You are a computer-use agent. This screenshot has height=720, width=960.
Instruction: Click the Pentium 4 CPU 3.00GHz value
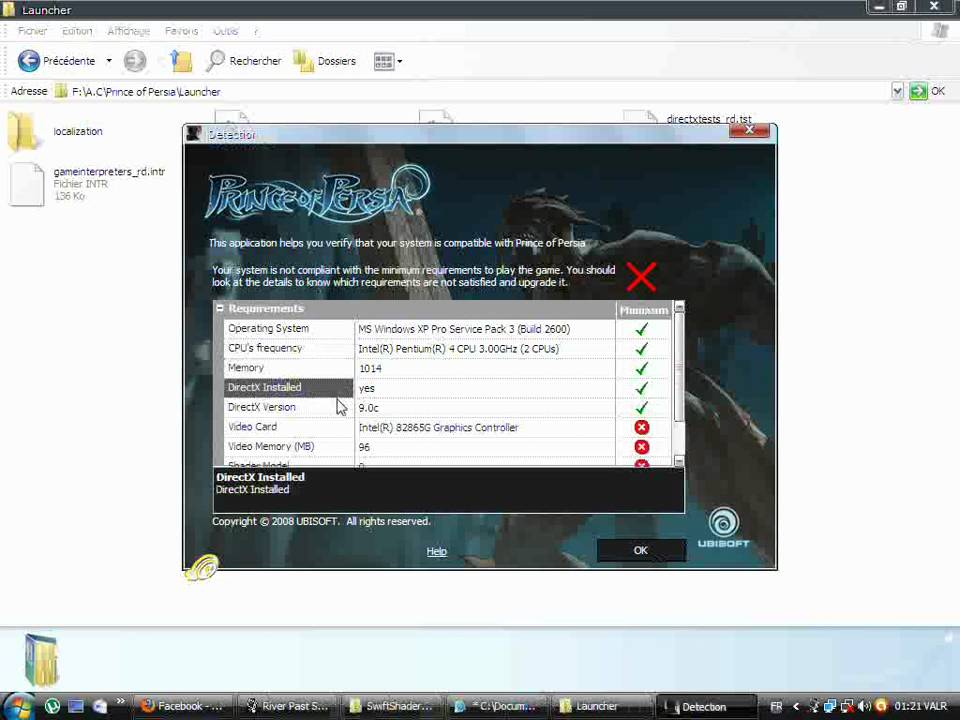[459, 349]
